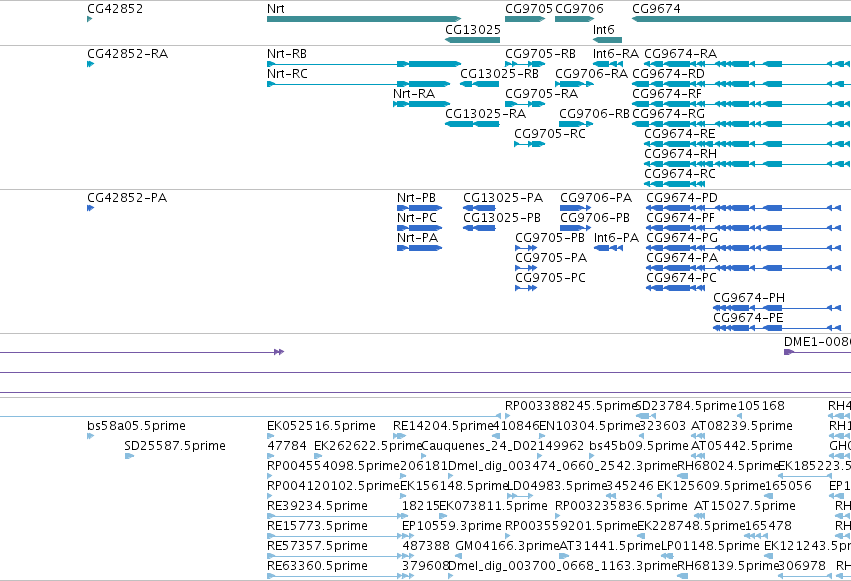This screenshot has width=851, height=581.
Task: Click EST LD04983.5prime
Action: click(520, 496)
